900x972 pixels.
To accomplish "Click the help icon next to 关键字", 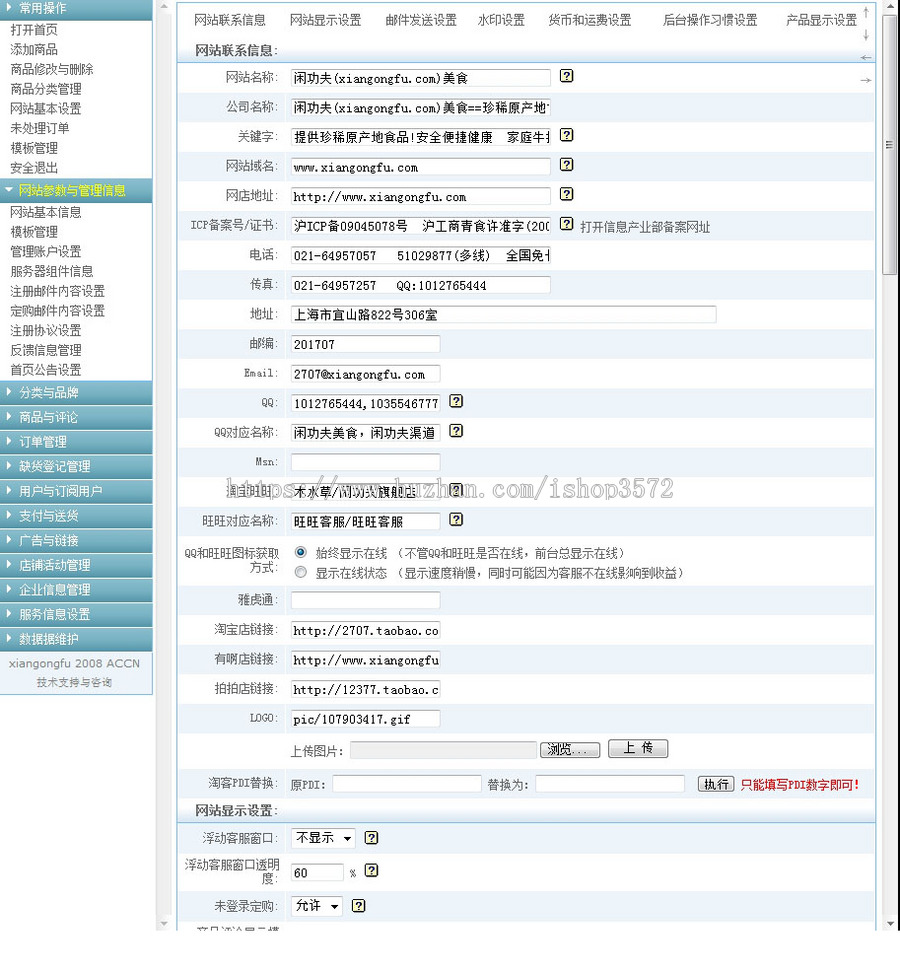I will tap(567, 136).
